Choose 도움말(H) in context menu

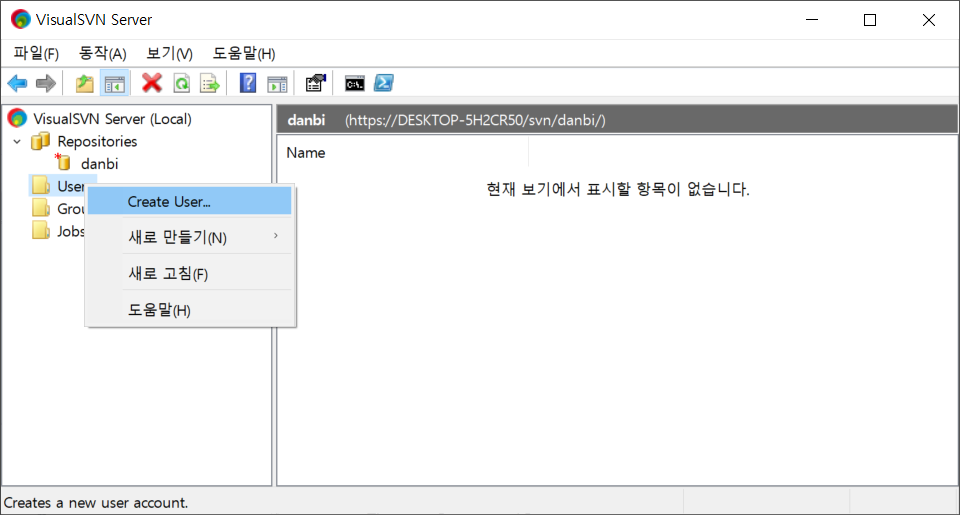[x=189, y=310]
